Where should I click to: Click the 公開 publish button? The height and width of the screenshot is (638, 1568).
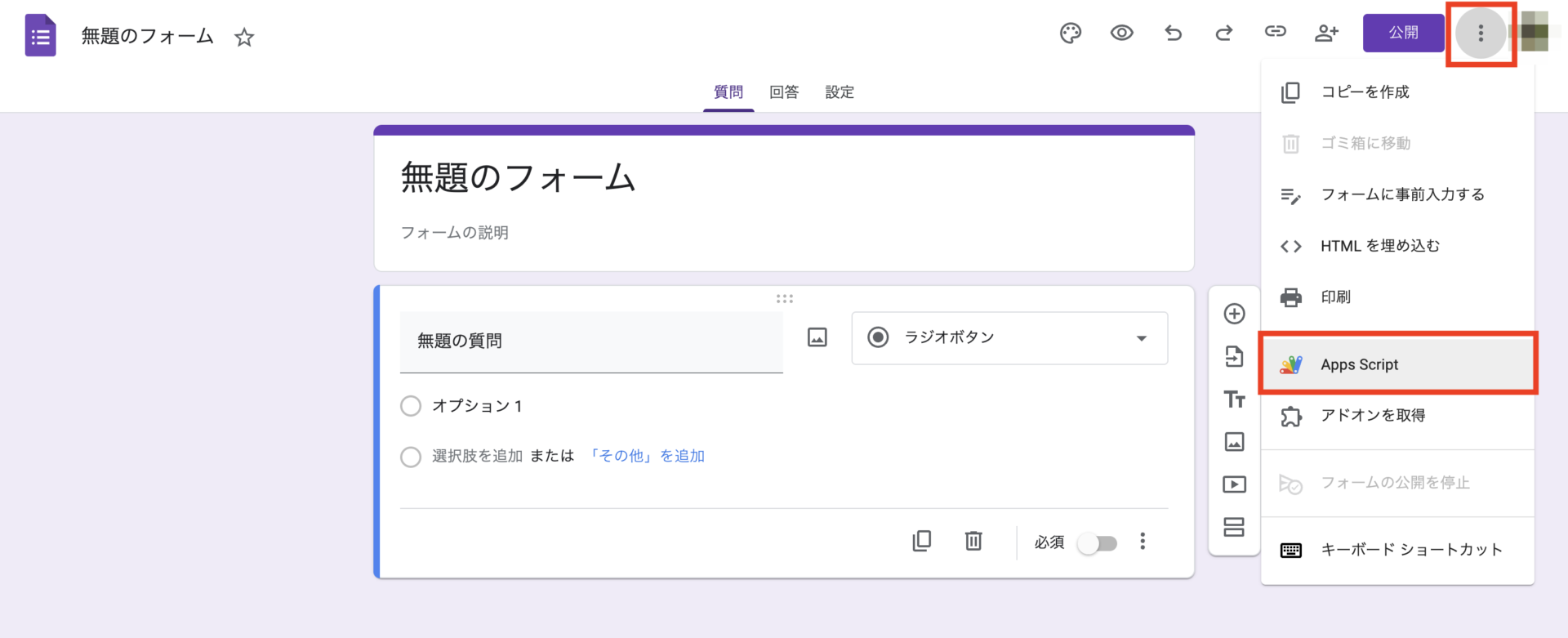[1403, 33]
